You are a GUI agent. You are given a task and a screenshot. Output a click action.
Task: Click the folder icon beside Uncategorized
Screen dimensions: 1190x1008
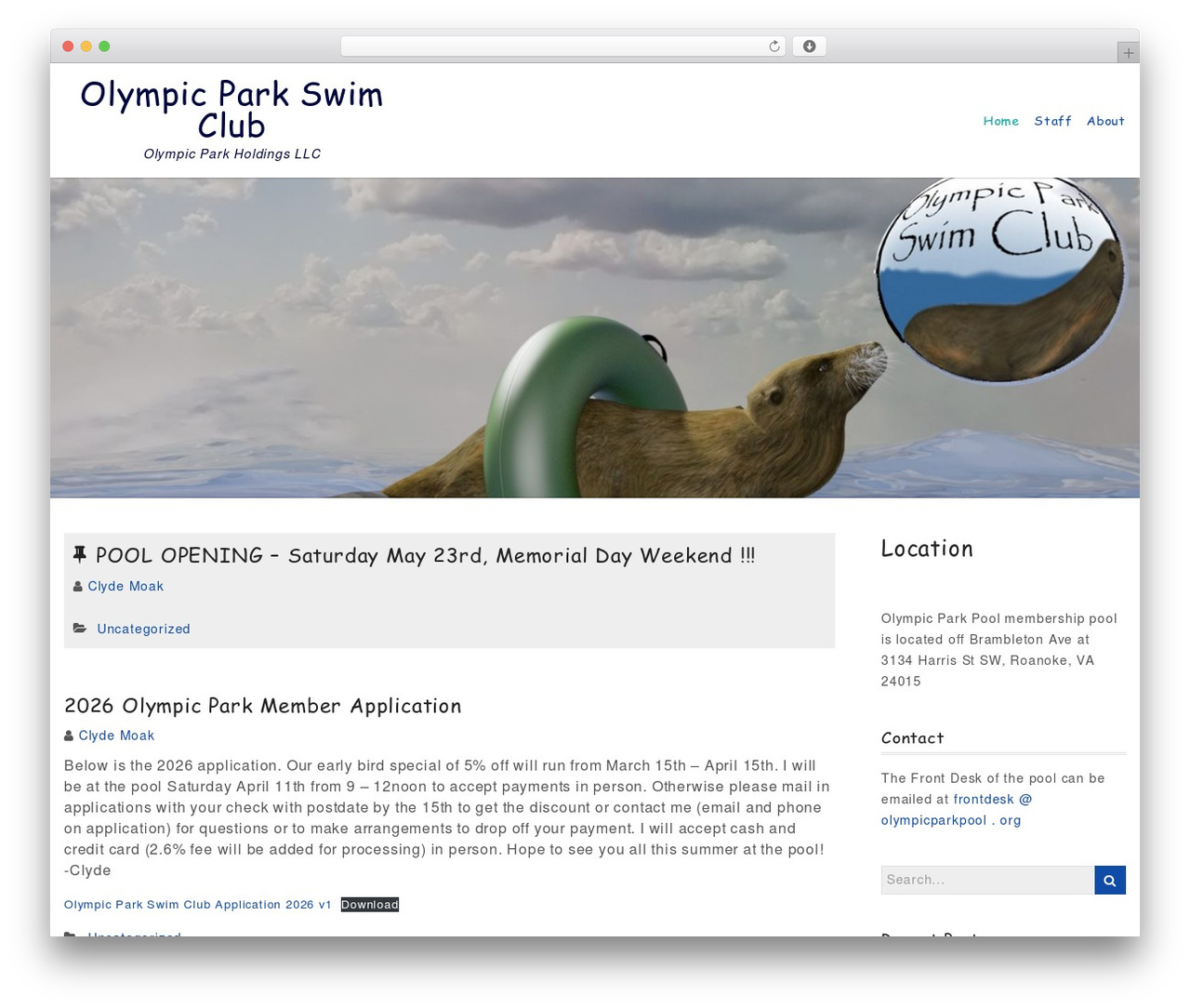81,630
